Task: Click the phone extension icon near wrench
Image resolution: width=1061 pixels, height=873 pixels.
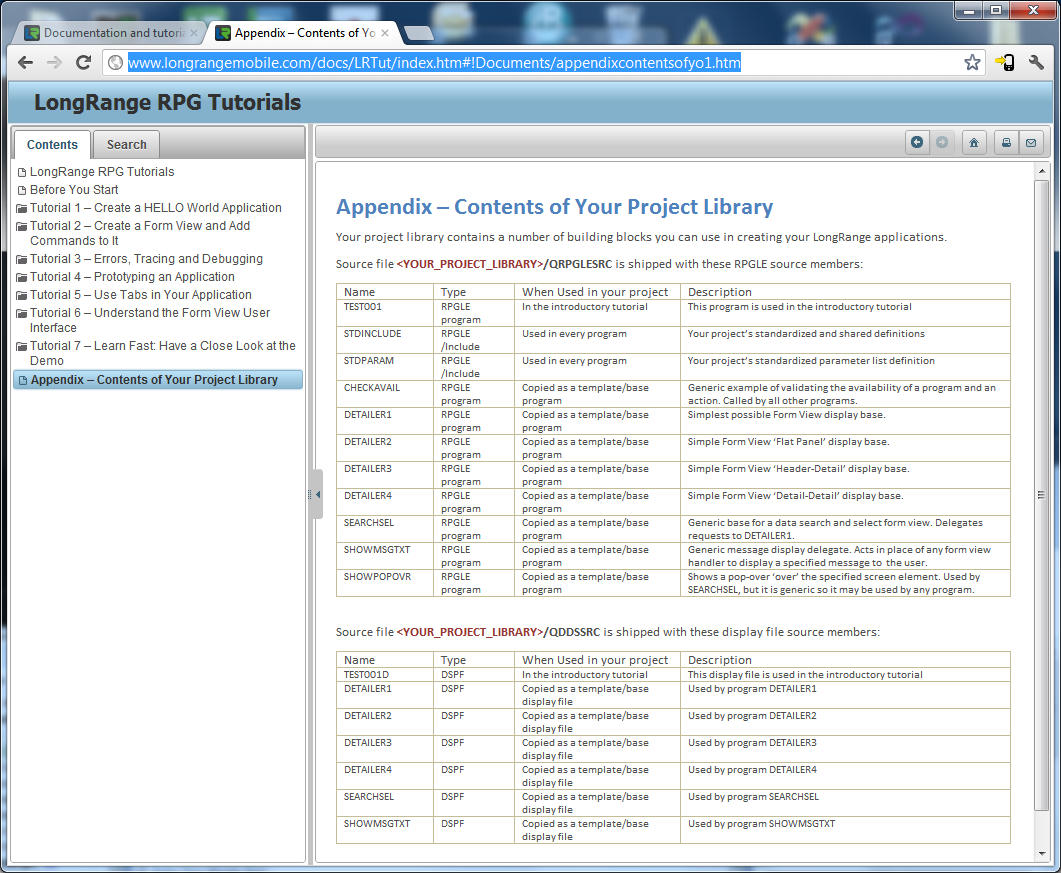Action: [1005, 63]
